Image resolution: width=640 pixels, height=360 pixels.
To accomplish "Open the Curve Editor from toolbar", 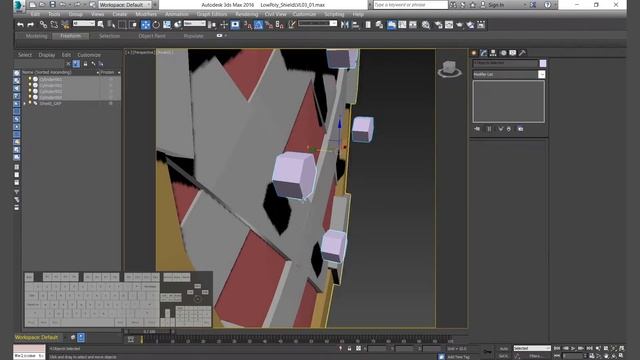I will tap(402, 25).
